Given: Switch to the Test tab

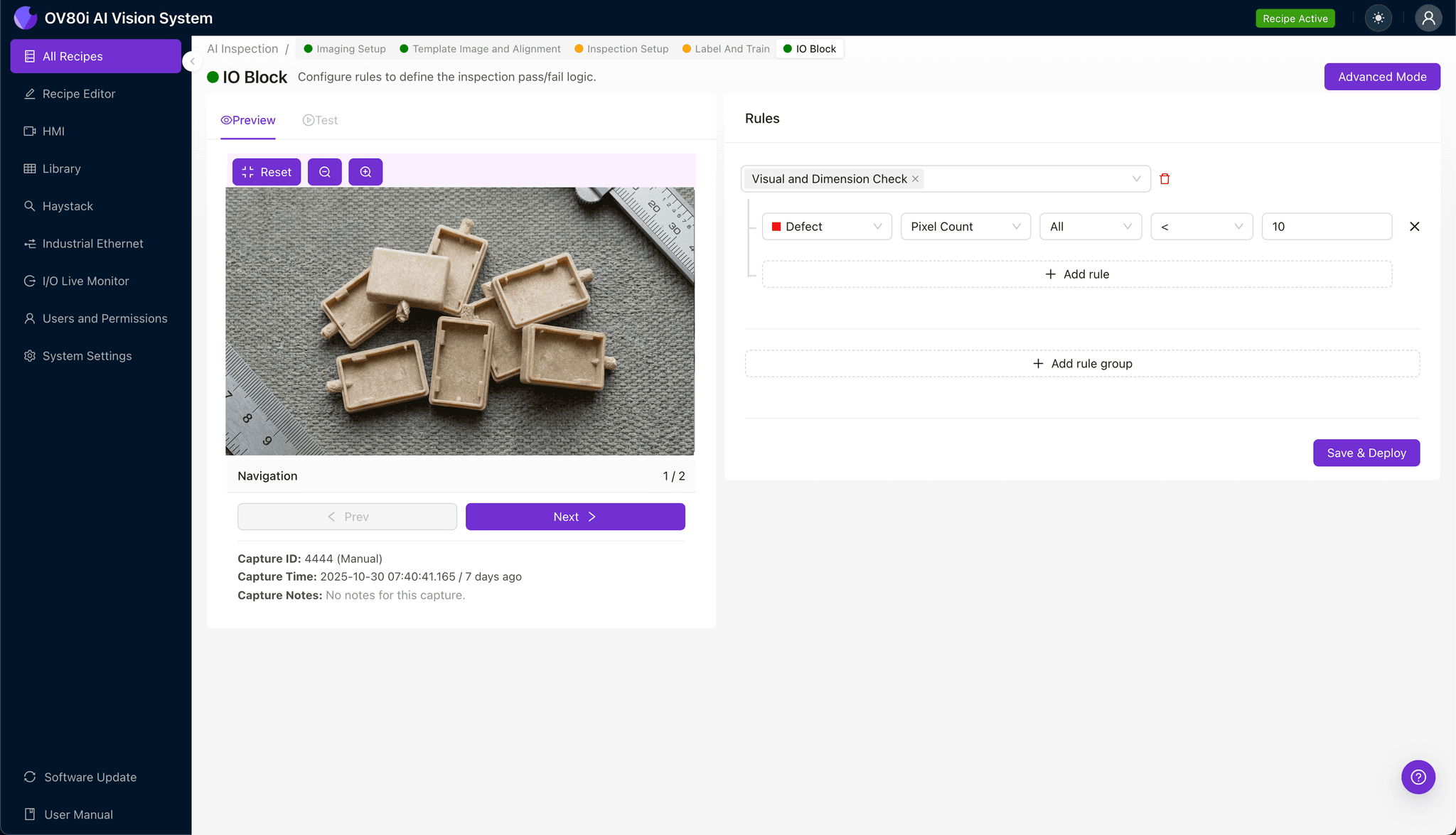Looking at the screenshot, I should pos(320,120).
